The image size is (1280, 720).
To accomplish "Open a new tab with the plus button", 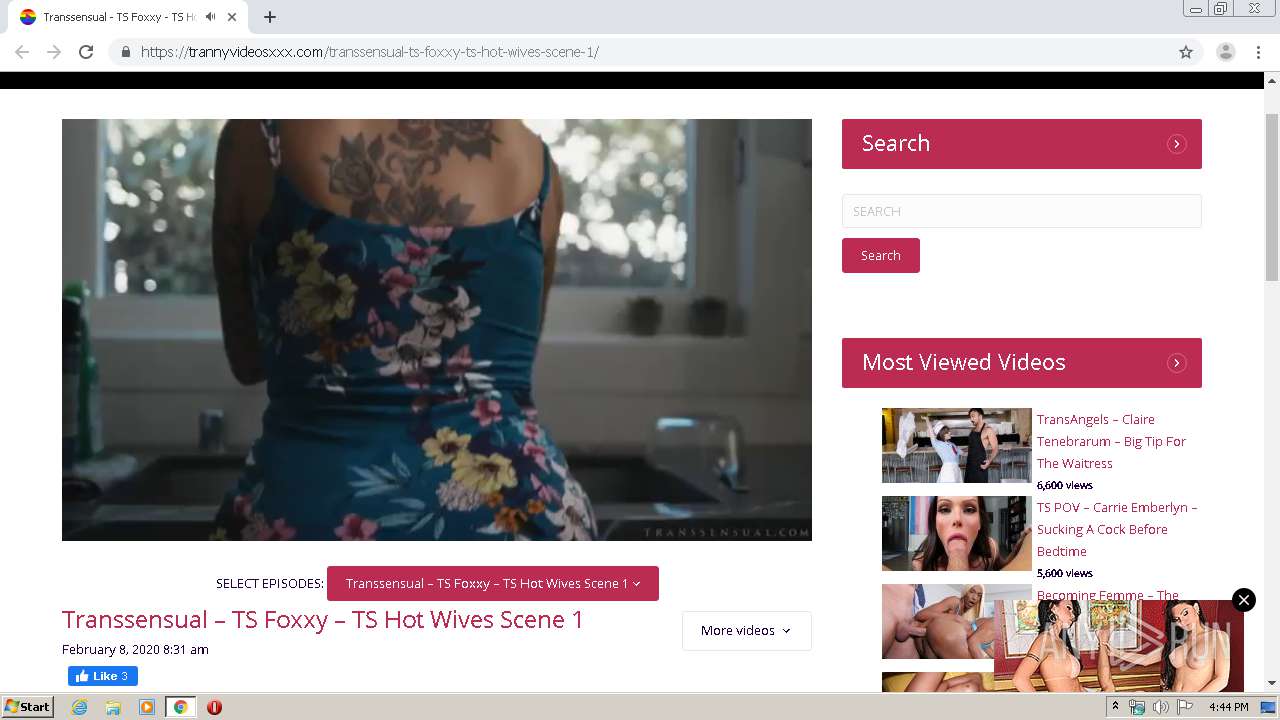I will (270, 17).
